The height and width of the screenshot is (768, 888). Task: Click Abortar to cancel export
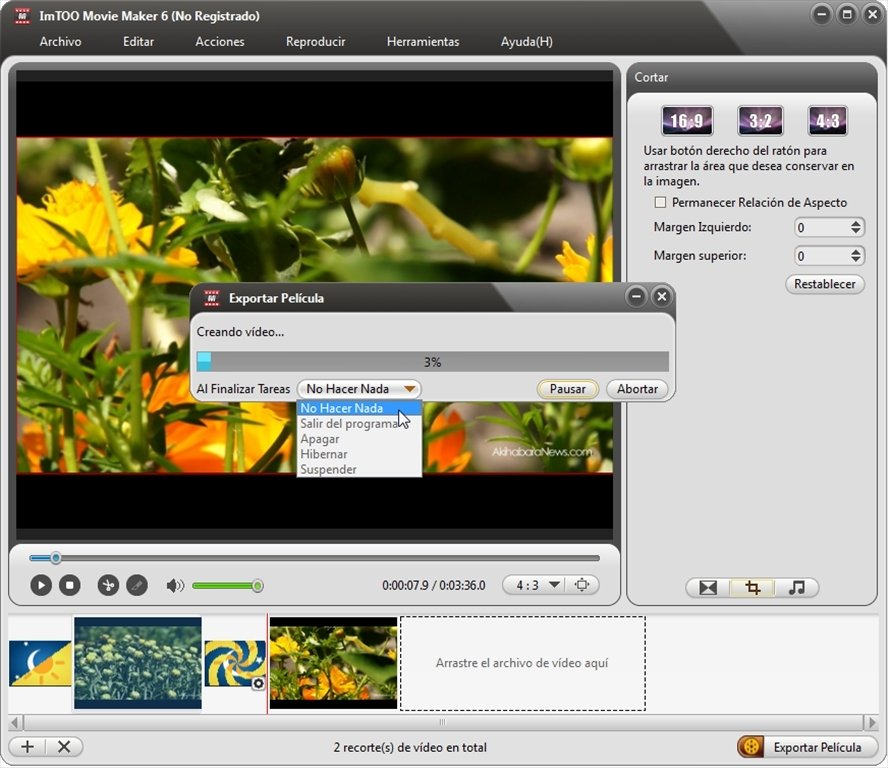coord(637,389)
